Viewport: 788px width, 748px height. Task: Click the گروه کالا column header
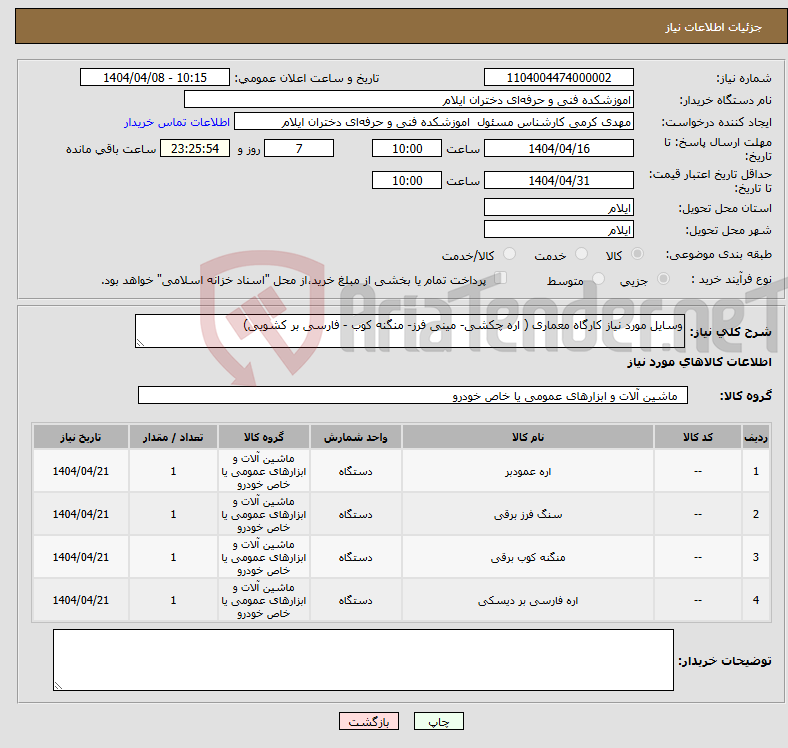[x=263, y=437]
